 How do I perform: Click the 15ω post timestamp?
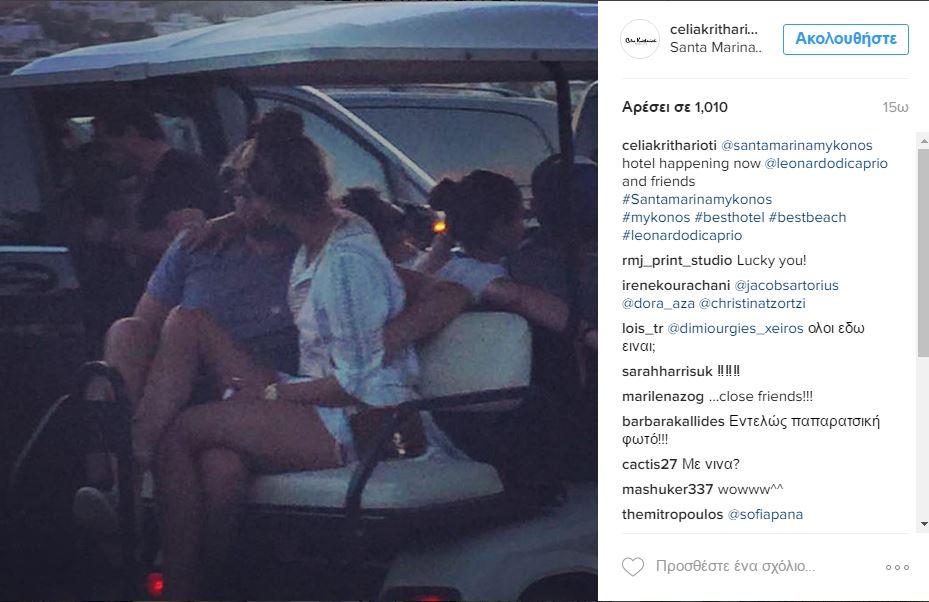(895, 107)
